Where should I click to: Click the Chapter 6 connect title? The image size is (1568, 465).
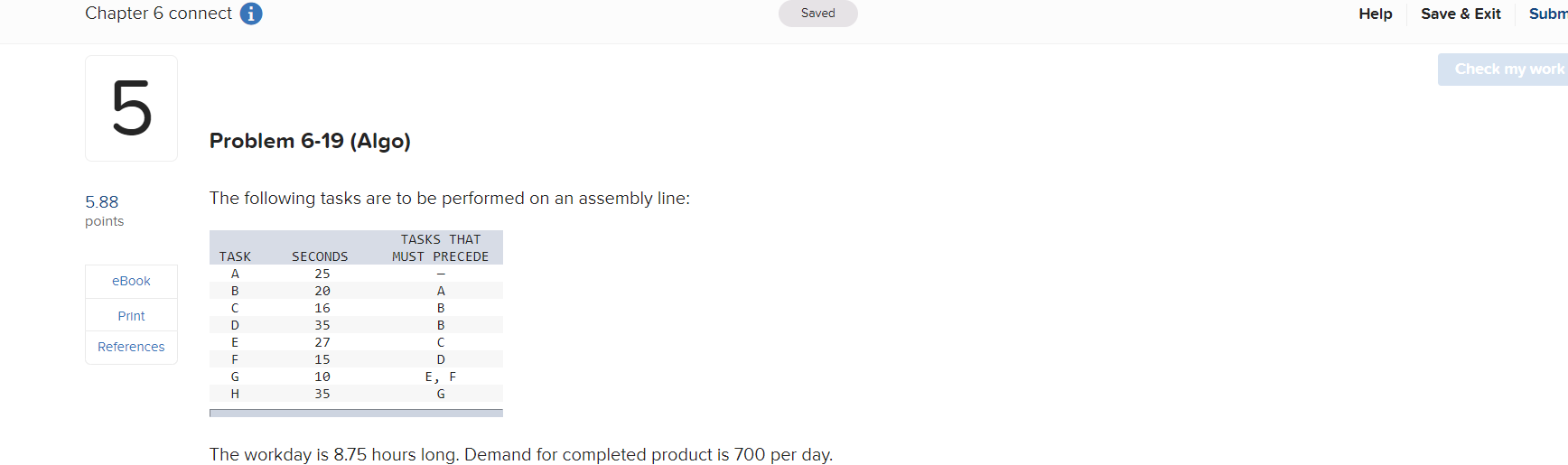(x=158, y=14)
